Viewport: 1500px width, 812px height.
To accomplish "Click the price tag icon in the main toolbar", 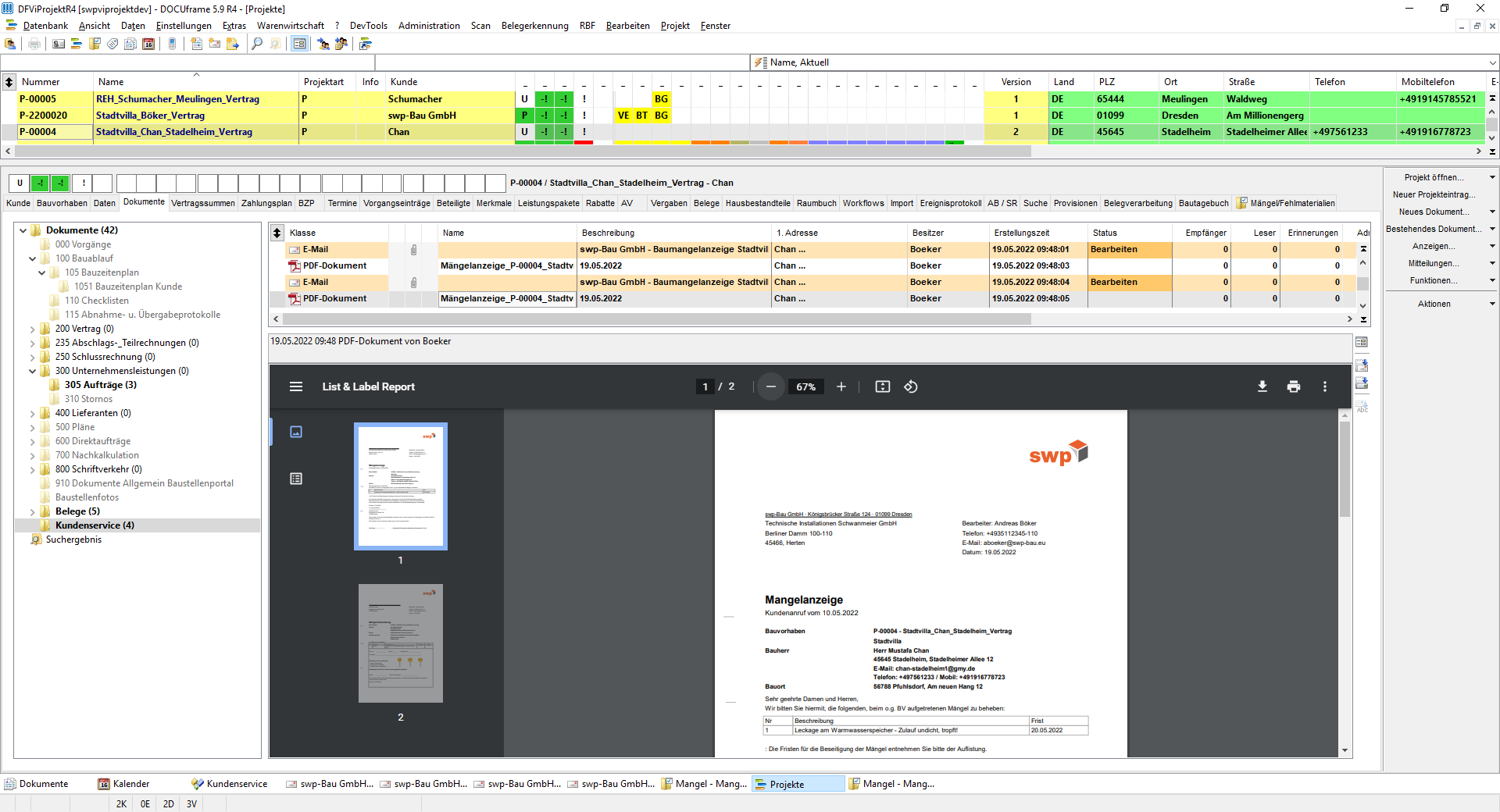I will [112, 44].
